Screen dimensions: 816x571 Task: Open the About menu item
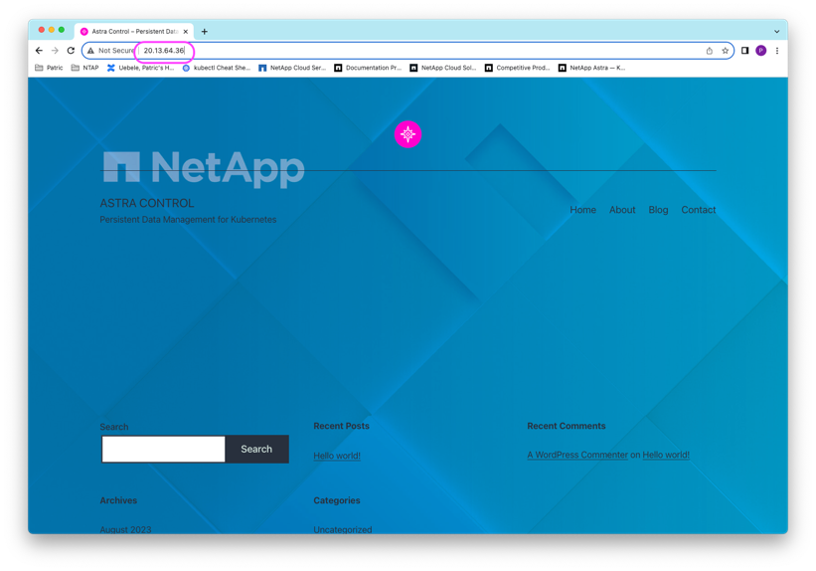click(622, 210)
